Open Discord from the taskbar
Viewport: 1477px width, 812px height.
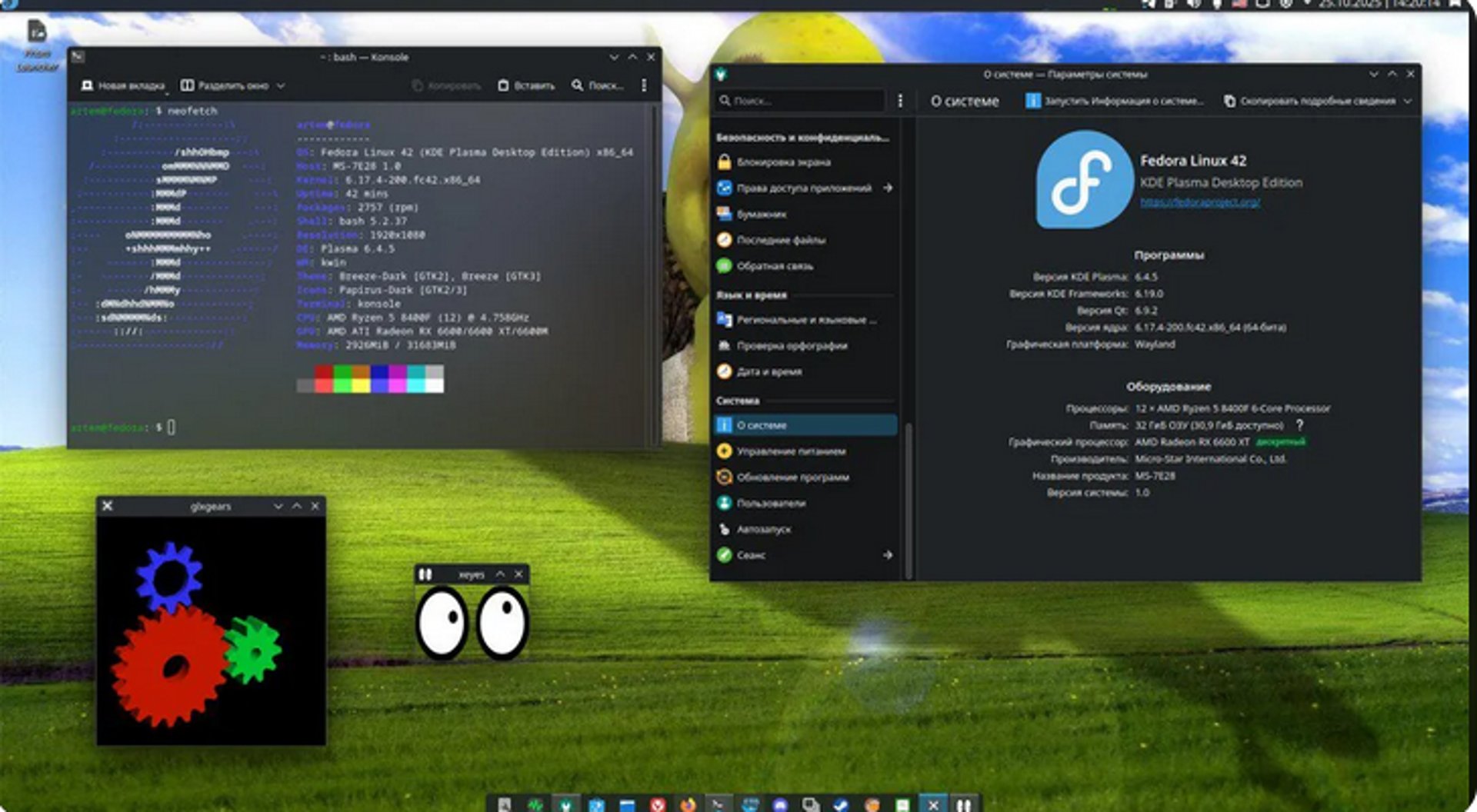point(780,804)
